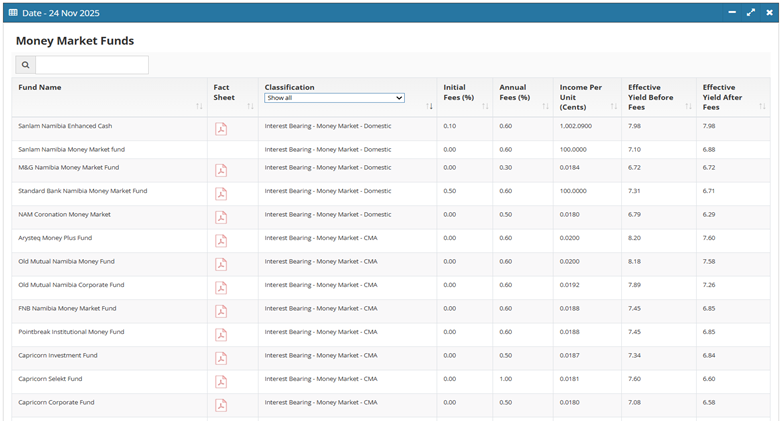Open FNB Namibia Money Market Fund PDF
The image size is (781, 421).
click(x=221, y=311)
